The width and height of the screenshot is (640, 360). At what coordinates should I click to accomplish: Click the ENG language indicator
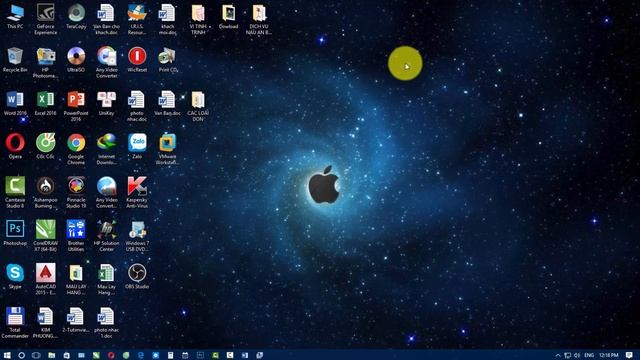589,355
